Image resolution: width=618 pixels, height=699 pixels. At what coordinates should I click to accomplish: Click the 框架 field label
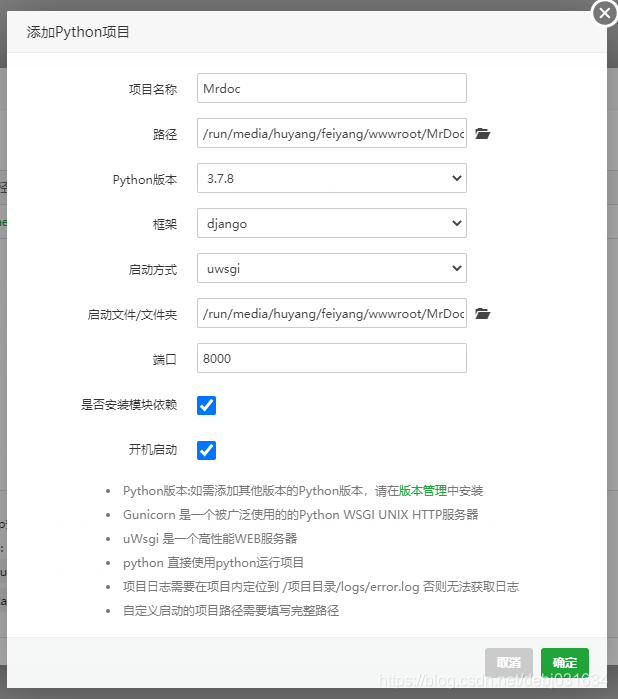[165, 225]
